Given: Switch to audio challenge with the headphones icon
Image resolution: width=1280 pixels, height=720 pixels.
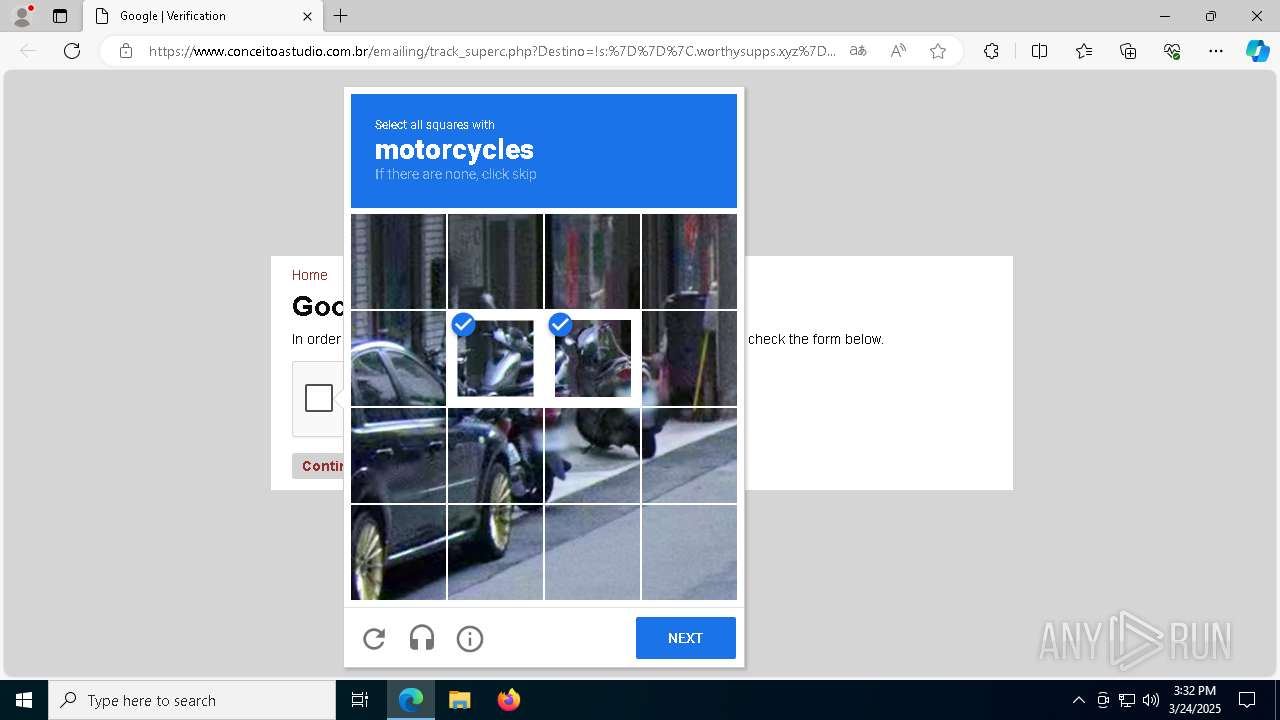Looking at the screenshot, I should (x=422, y=638).
